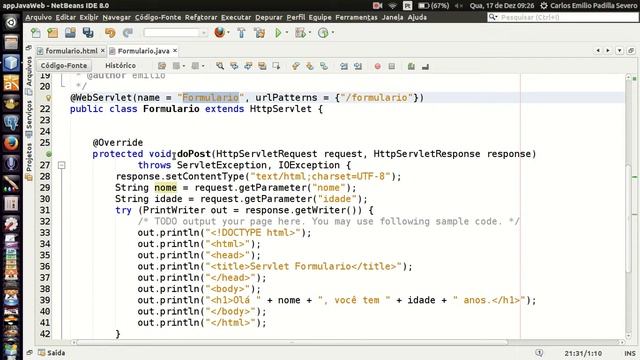Click the Comment toolbar icon
Image resolution: width=640 pixels, height=360 pixels.
pyautogui.click(x=411, y=66)
